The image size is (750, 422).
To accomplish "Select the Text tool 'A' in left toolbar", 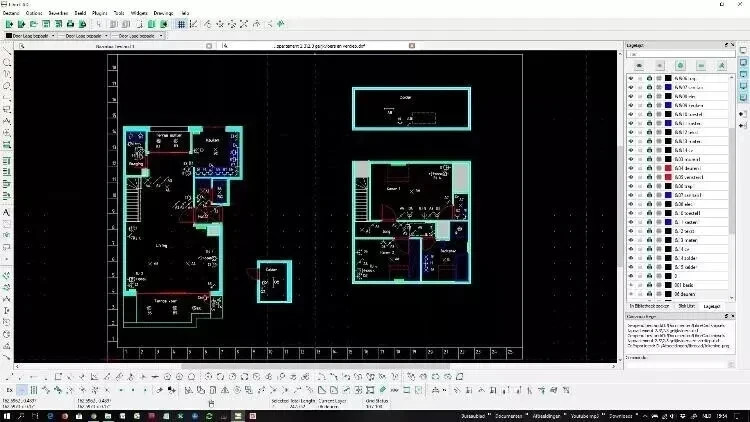I will tap(6, 212).
